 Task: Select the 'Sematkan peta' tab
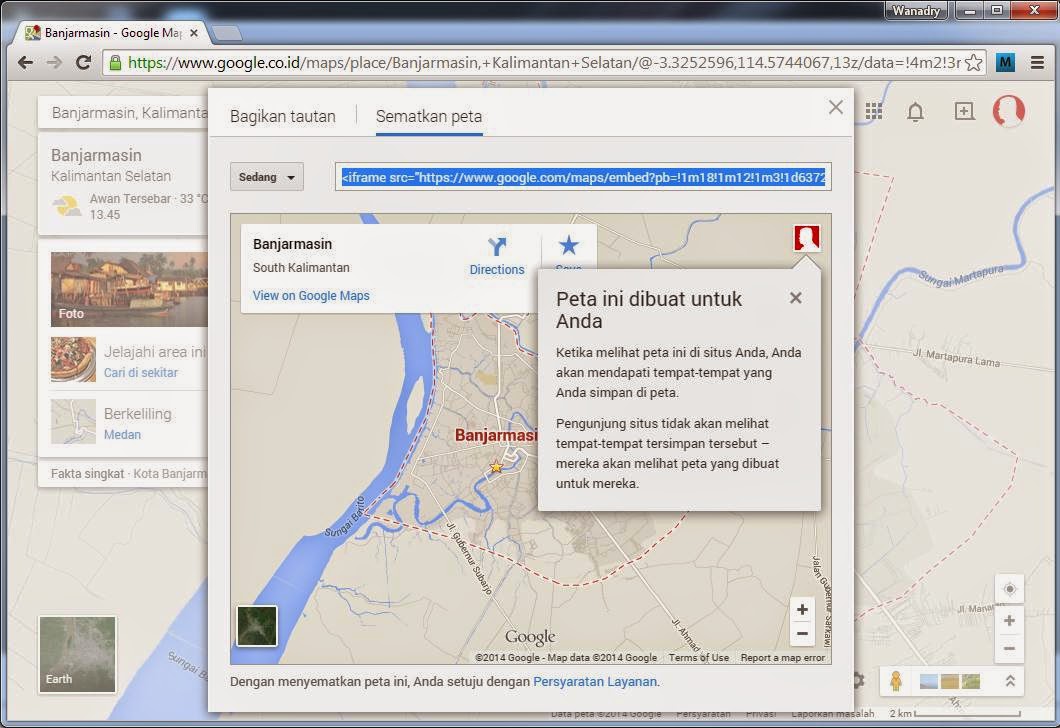pos(428,117)
